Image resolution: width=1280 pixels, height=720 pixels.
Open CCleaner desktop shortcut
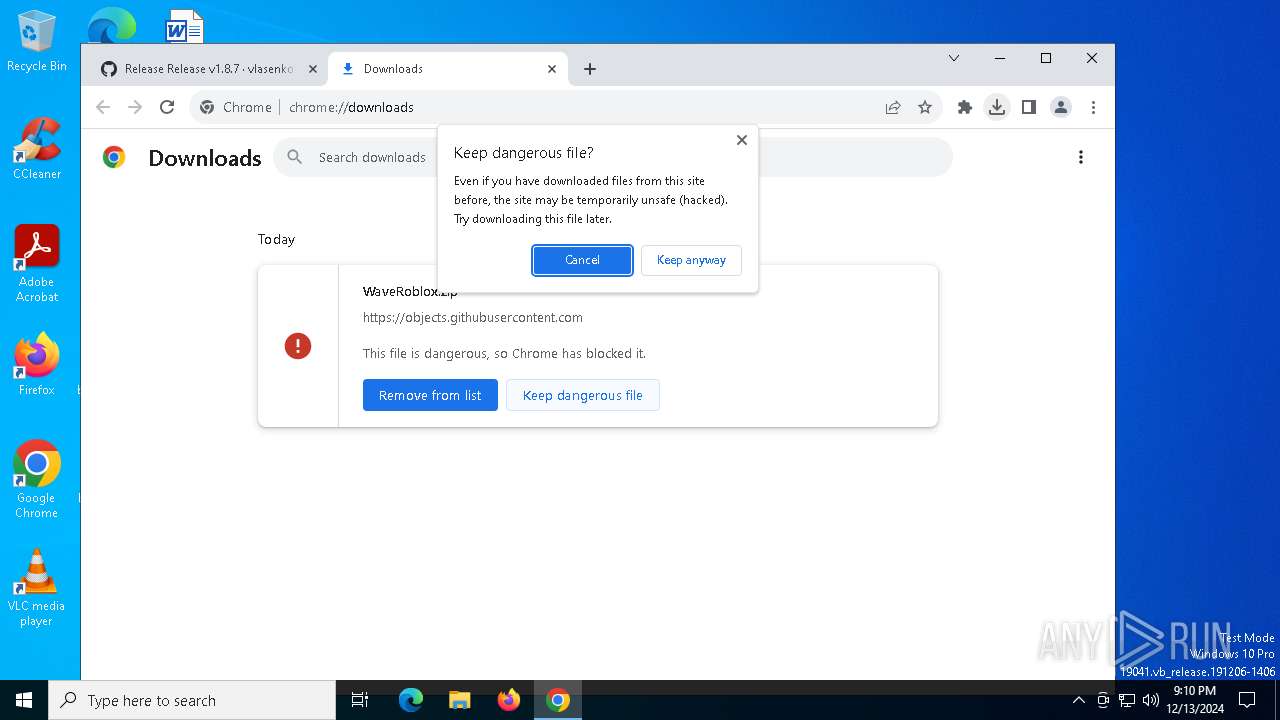(36, 149)
